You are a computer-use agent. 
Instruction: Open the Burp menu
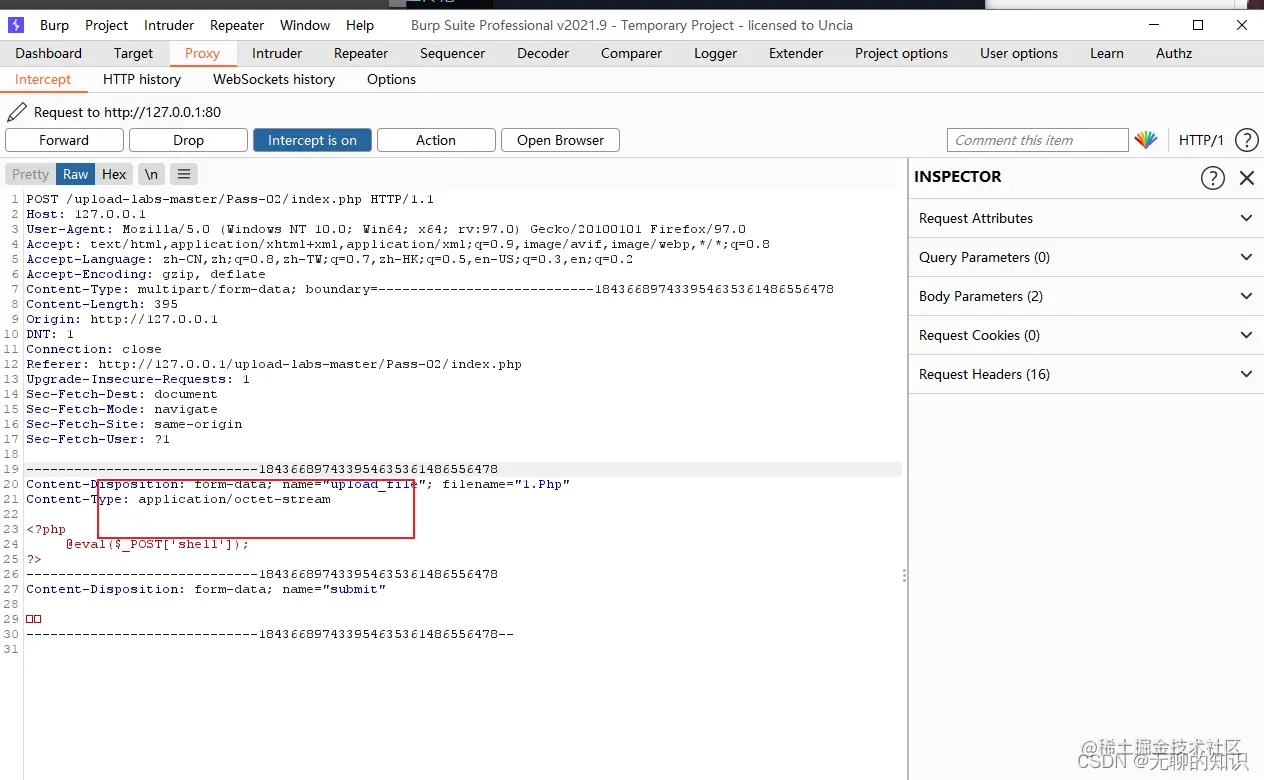(54, 25)
